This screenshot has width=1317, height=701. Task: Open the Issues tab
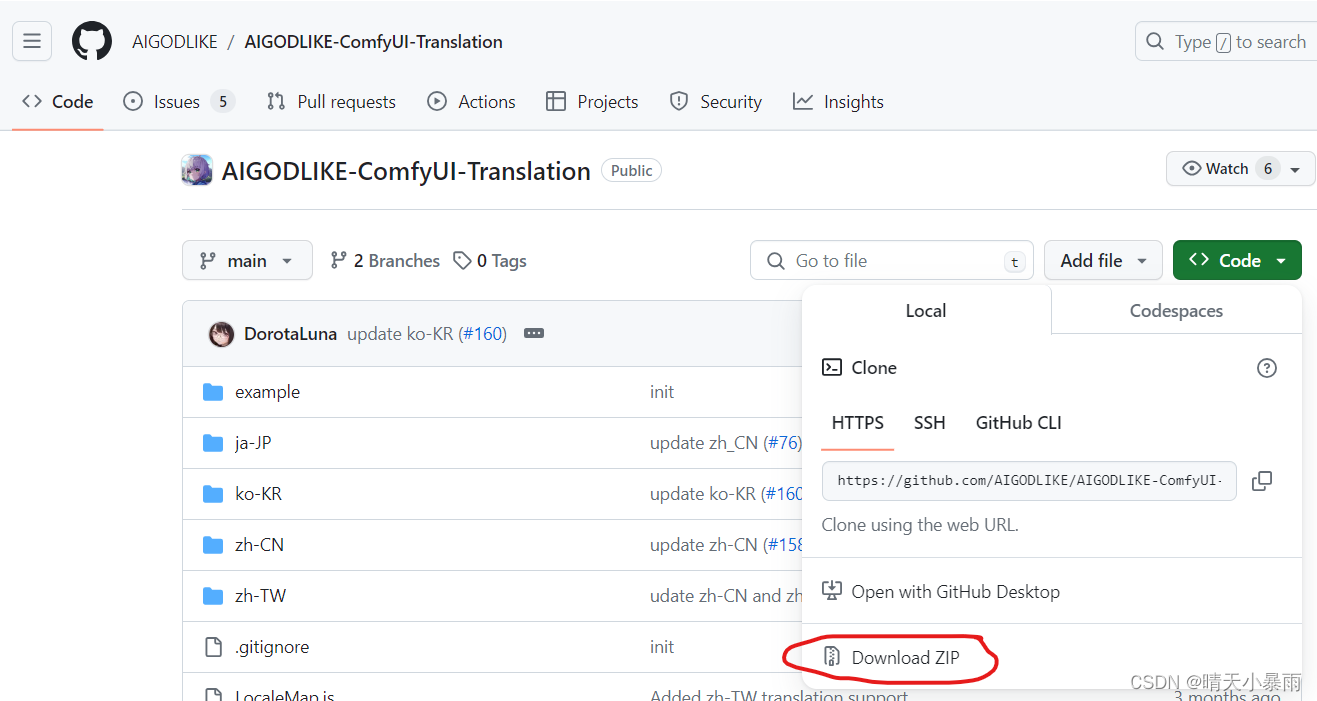click(x=178, y=102)
